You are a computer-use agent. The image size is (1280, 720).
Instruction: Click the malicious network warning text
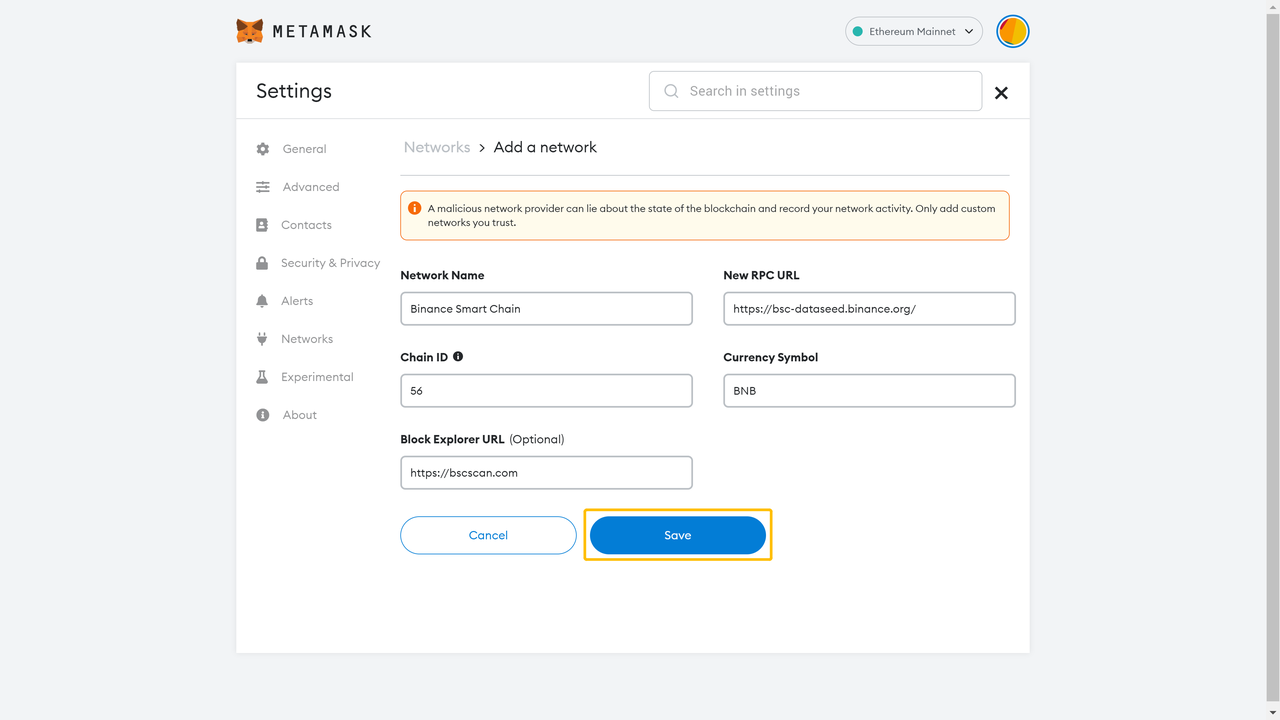tap(711, 215)
